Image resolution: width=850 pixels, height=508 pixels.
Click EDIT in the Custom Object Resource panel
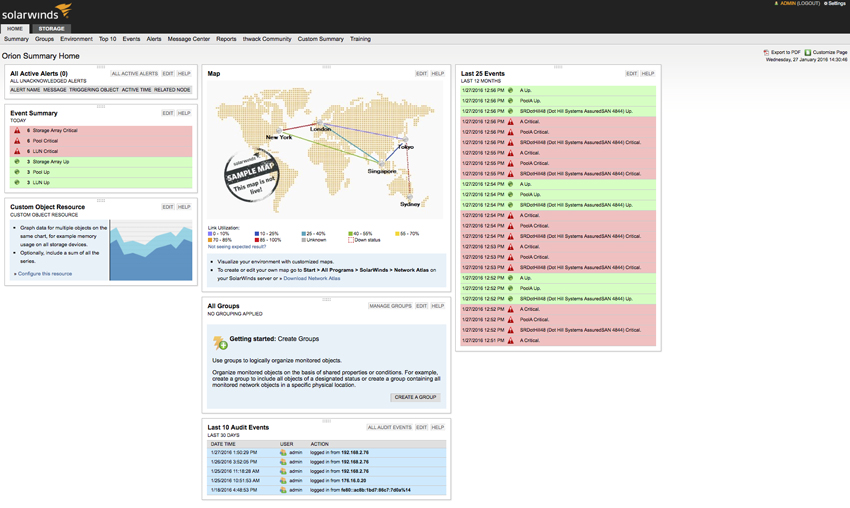point(168,207)
